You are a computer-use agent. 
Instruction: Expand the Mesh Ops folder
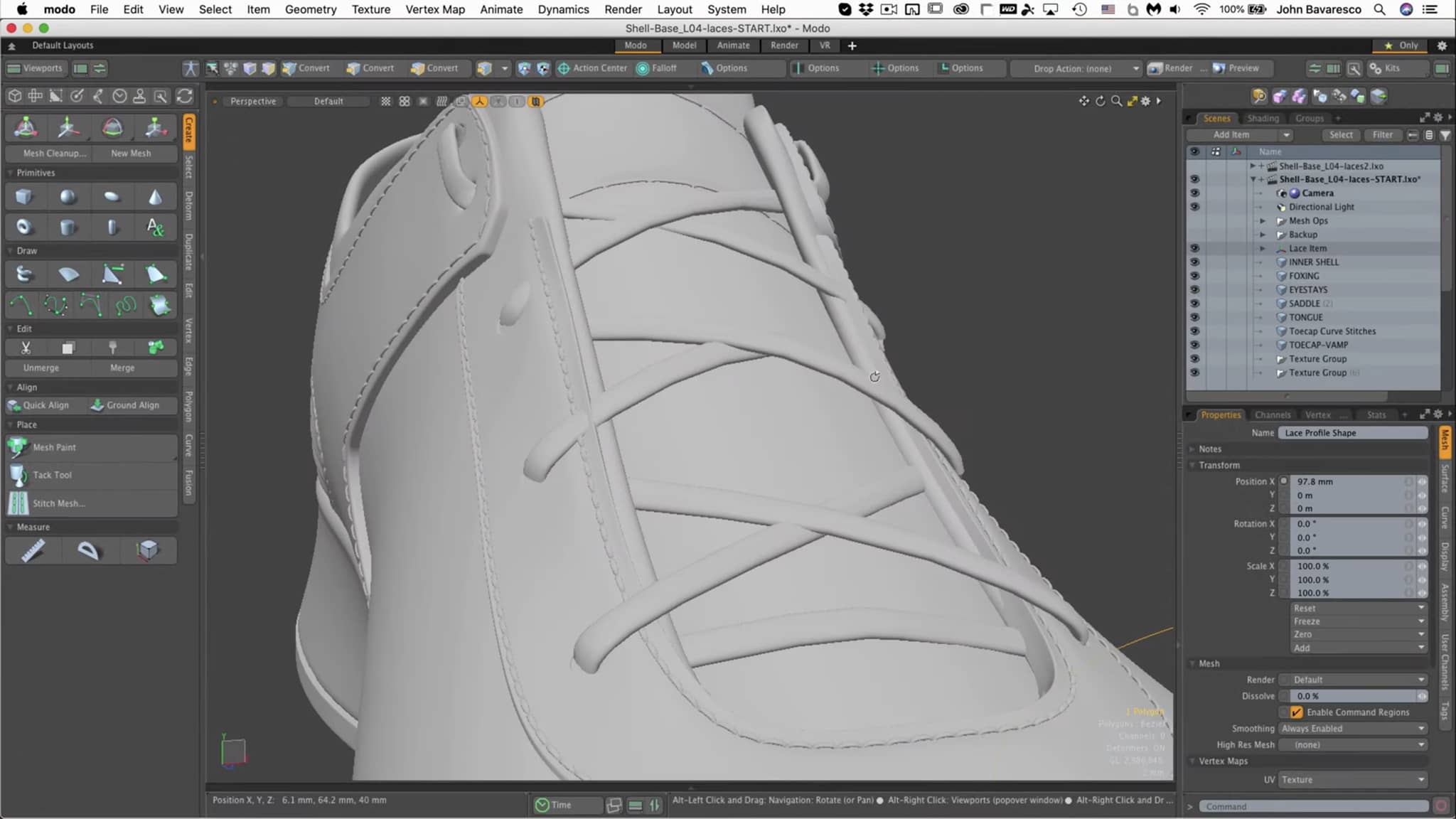click(1263, 221)
